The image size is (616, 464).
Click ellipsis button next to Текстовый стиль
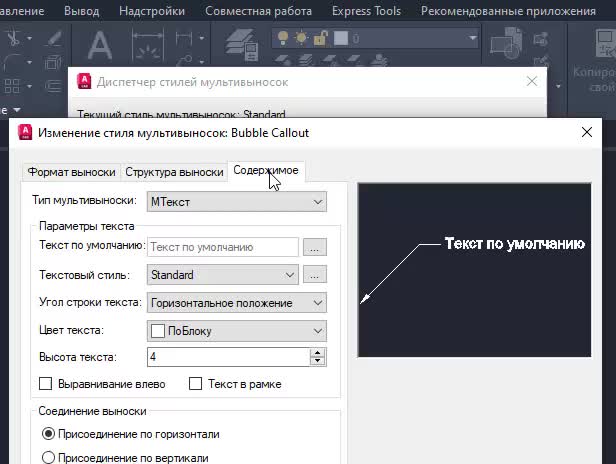click(x=314, y=275)
